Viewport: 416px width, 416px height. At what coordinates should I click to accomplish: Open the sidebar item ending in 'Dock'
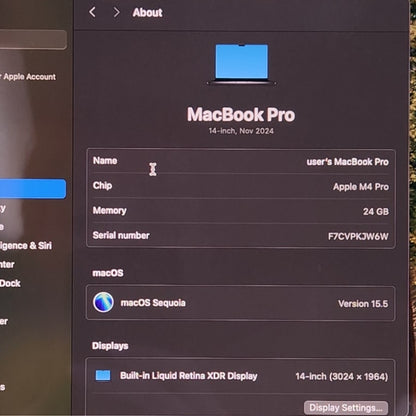(10, 283)
